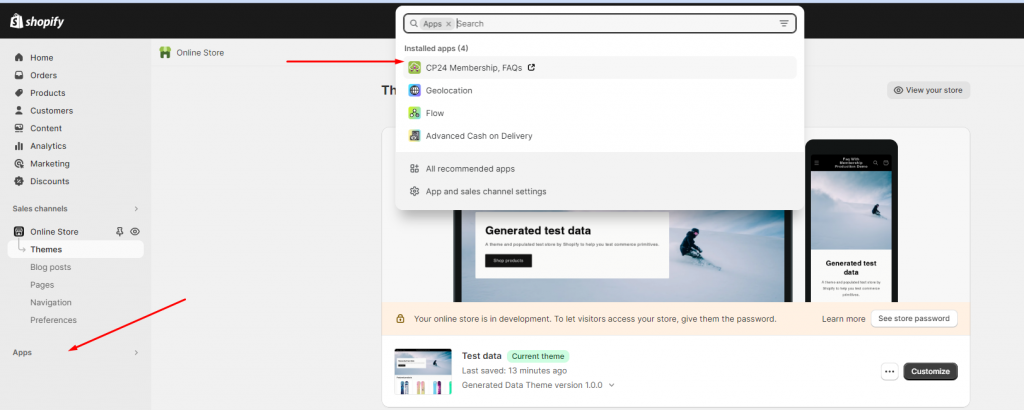Click Advanced Cash on Delivery icon
Image resolution: width=1024 pixels, height=410 pixels.
click(x=414, y=136)
